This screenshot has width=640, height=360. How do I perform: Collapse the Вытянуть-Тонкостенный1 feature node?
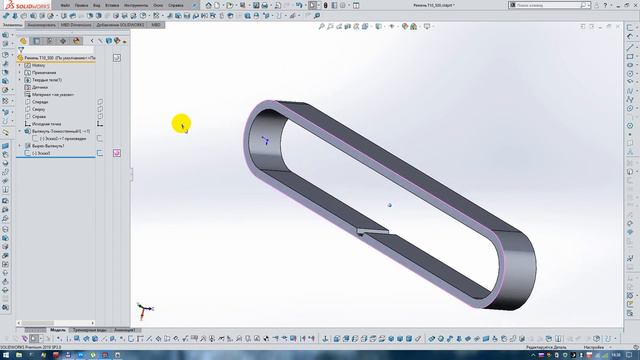pos(20,131)
